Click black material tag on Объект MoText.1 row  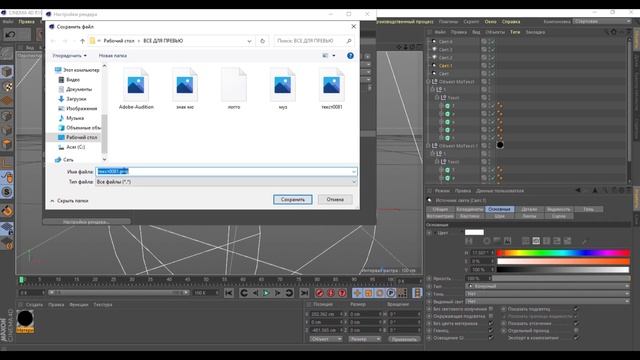pyautogui.click(x=500, y=145)
